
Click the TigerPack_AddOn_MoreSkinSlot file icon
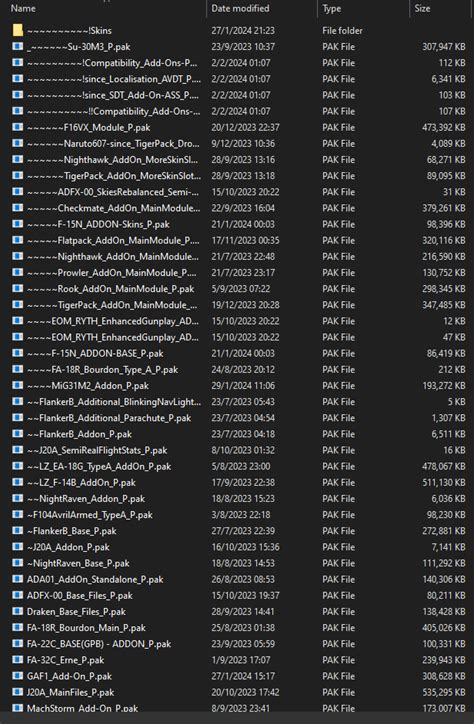pyautogui.click(x=18, y=175)
